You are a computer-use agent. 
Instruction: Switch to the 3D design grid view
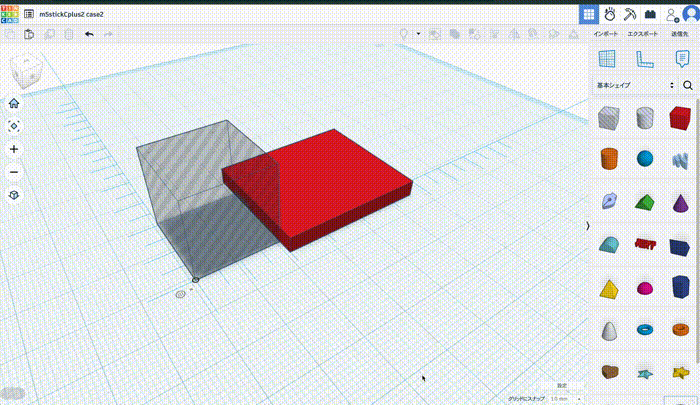click(x=588, y=14)
